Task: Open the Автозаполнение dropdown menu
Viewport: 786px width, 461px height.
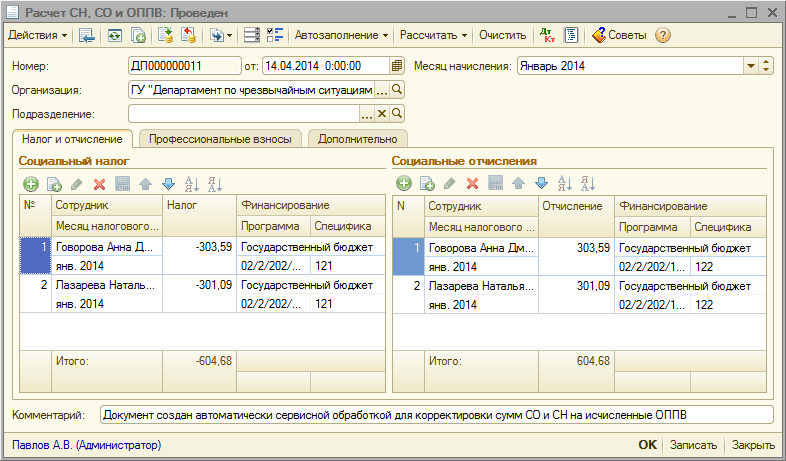Action: click(x=341, y=35)
